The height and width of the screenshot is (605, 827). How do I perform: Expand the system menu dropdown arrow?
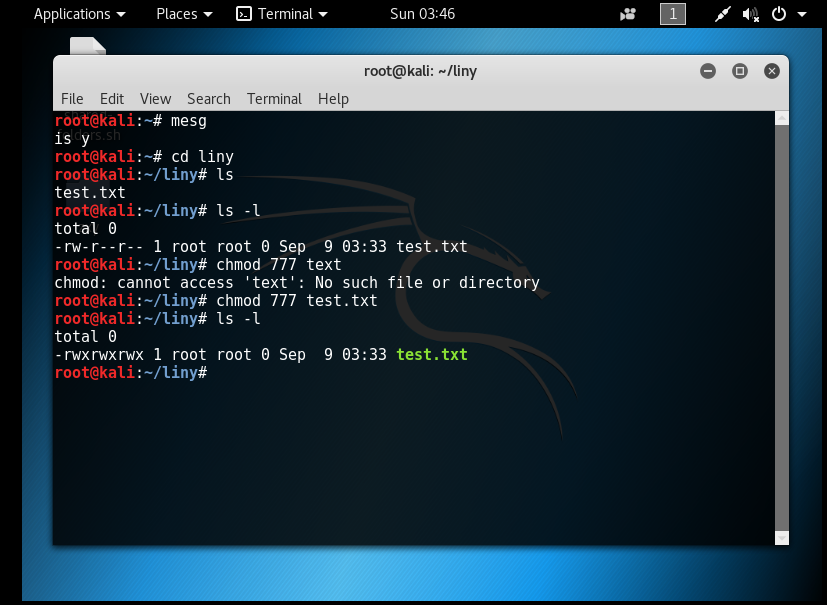(802, 14)
